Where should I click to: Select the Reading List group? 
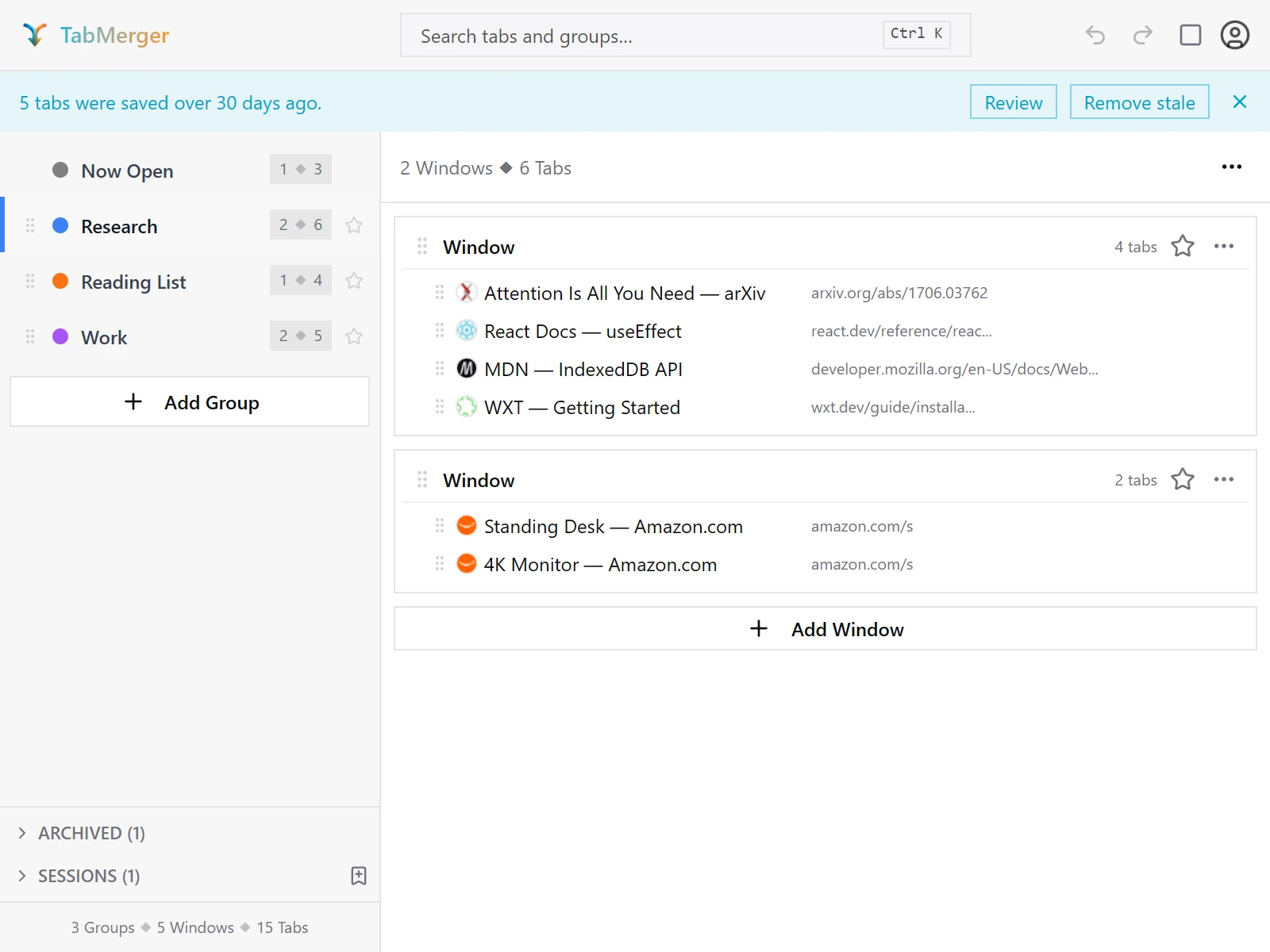190,281
